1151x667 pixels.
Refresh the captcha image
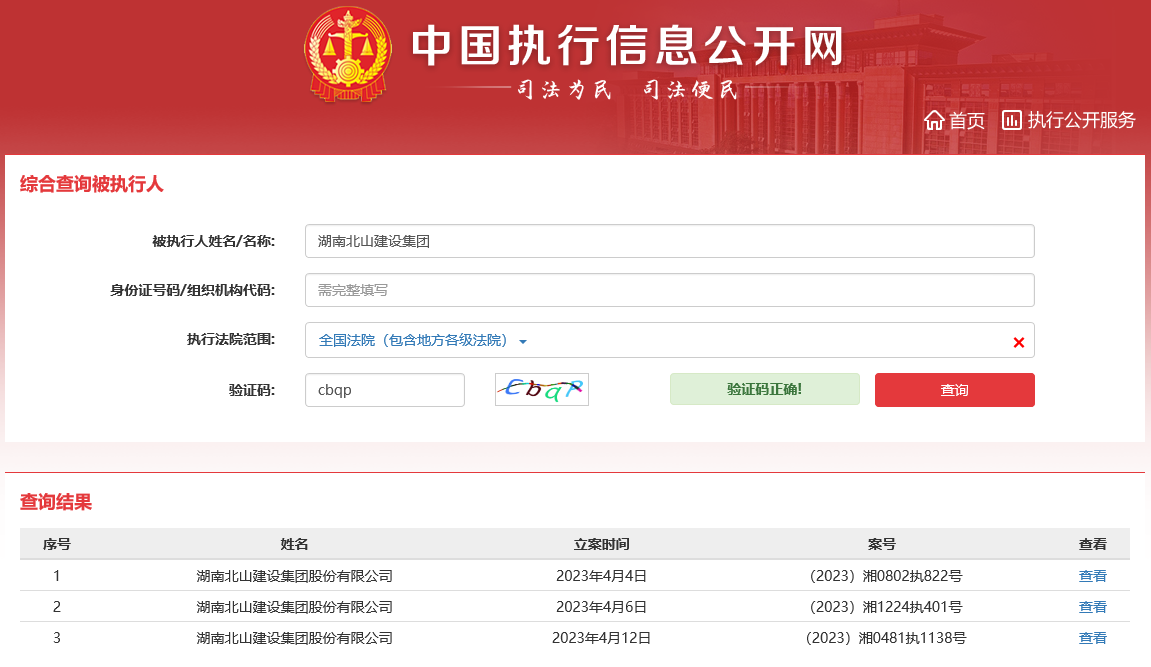(542, 390)
